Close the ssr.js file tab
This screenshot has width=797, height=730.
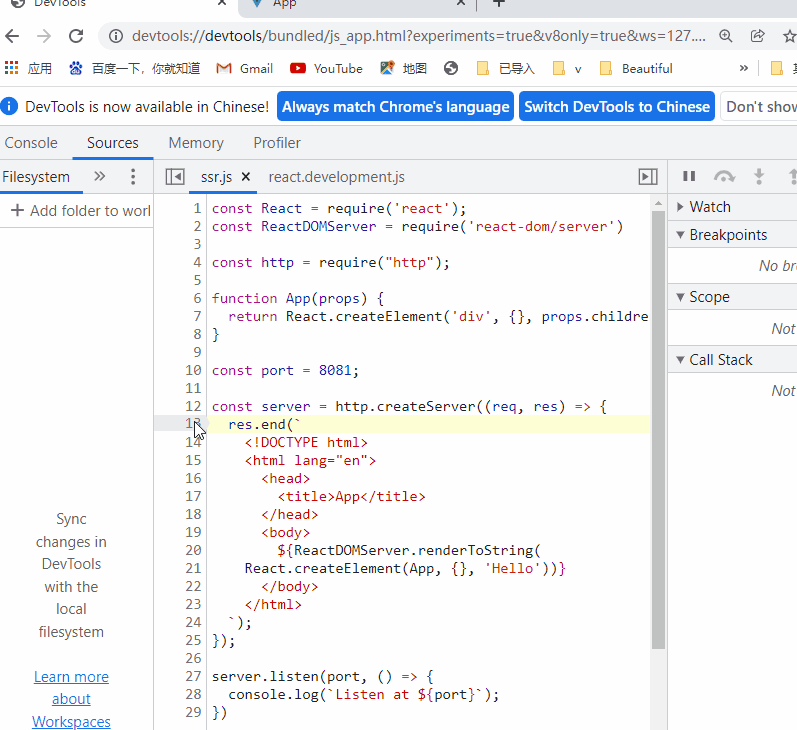pos(246,177)
